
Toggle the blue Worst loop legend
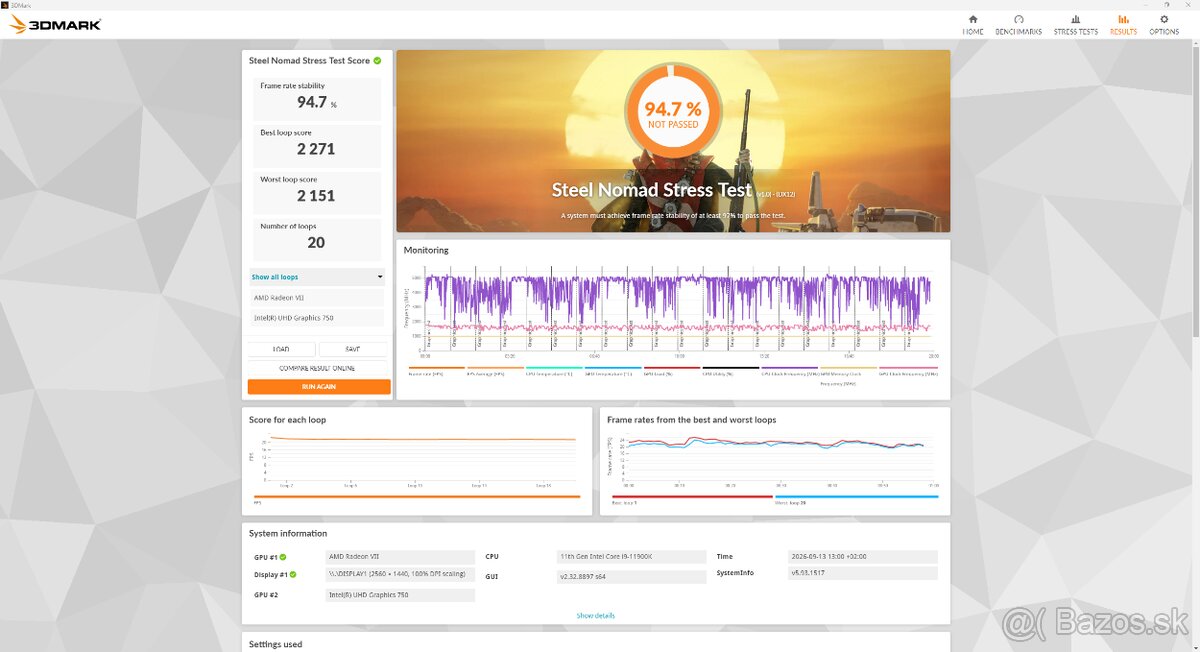[856, 499]
